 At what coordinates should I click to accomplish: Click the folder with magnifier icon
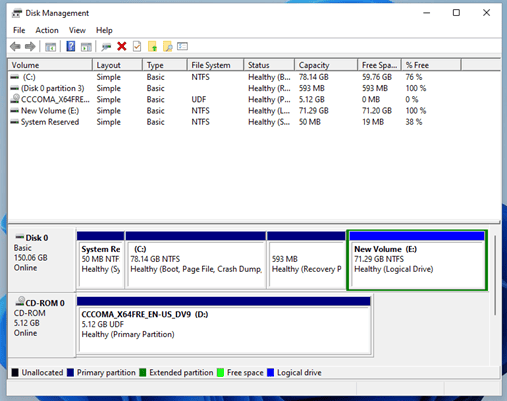click(168, 46)
